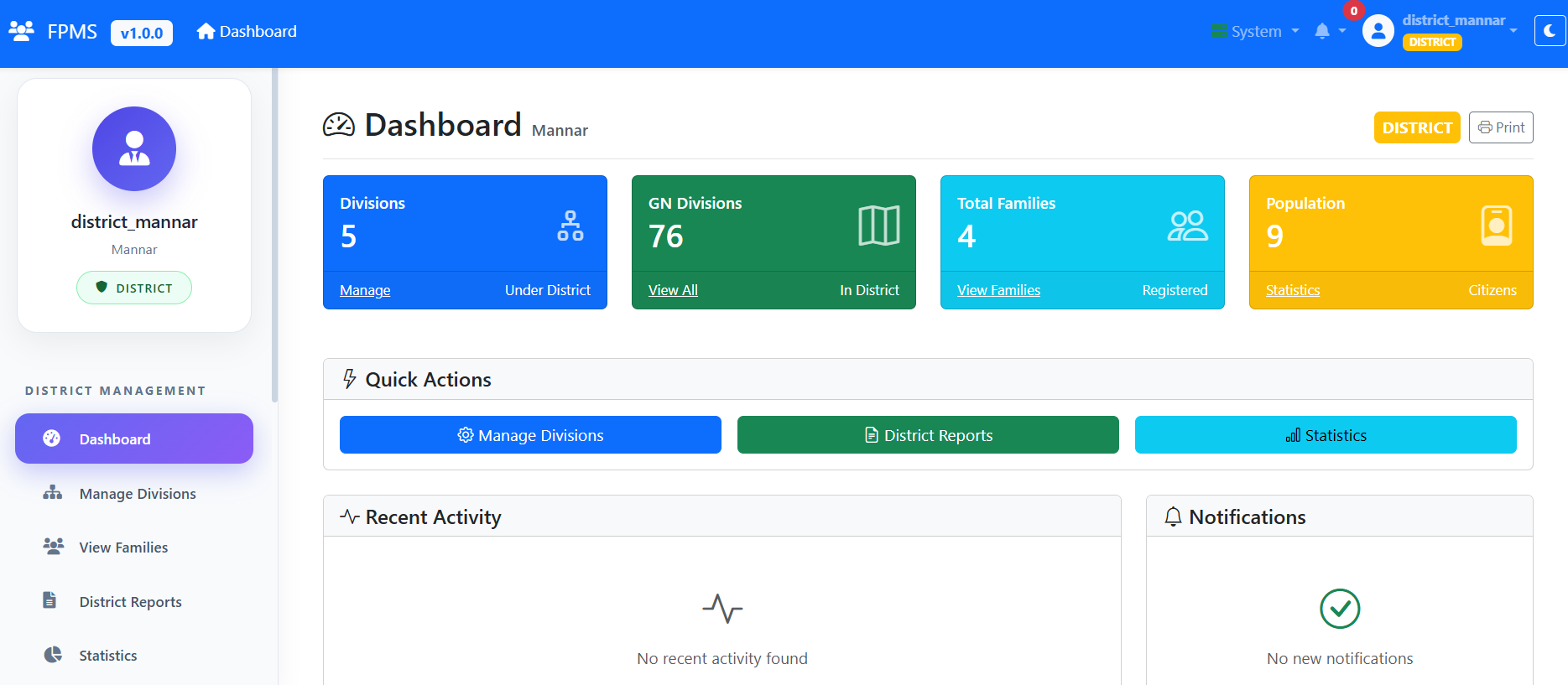The width and height of the screenshot is (1568, 685).
Task: Click the people icon on Total Families card
Action: click(x=1187, y=226)
